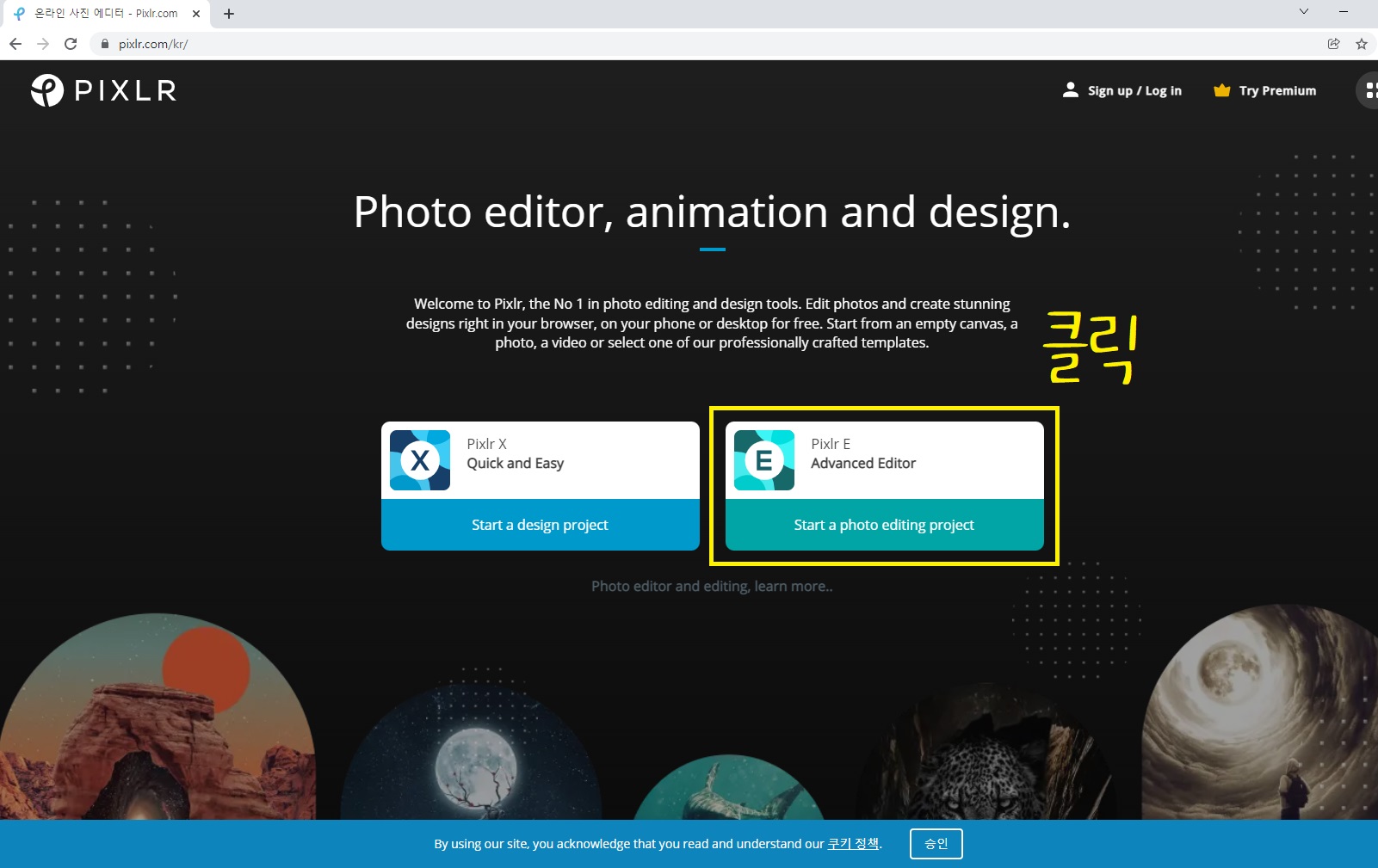This screenshot has height=868, width=1378.
Task: Select the Pixlr E Advanced Editor card
Action: 885,460
